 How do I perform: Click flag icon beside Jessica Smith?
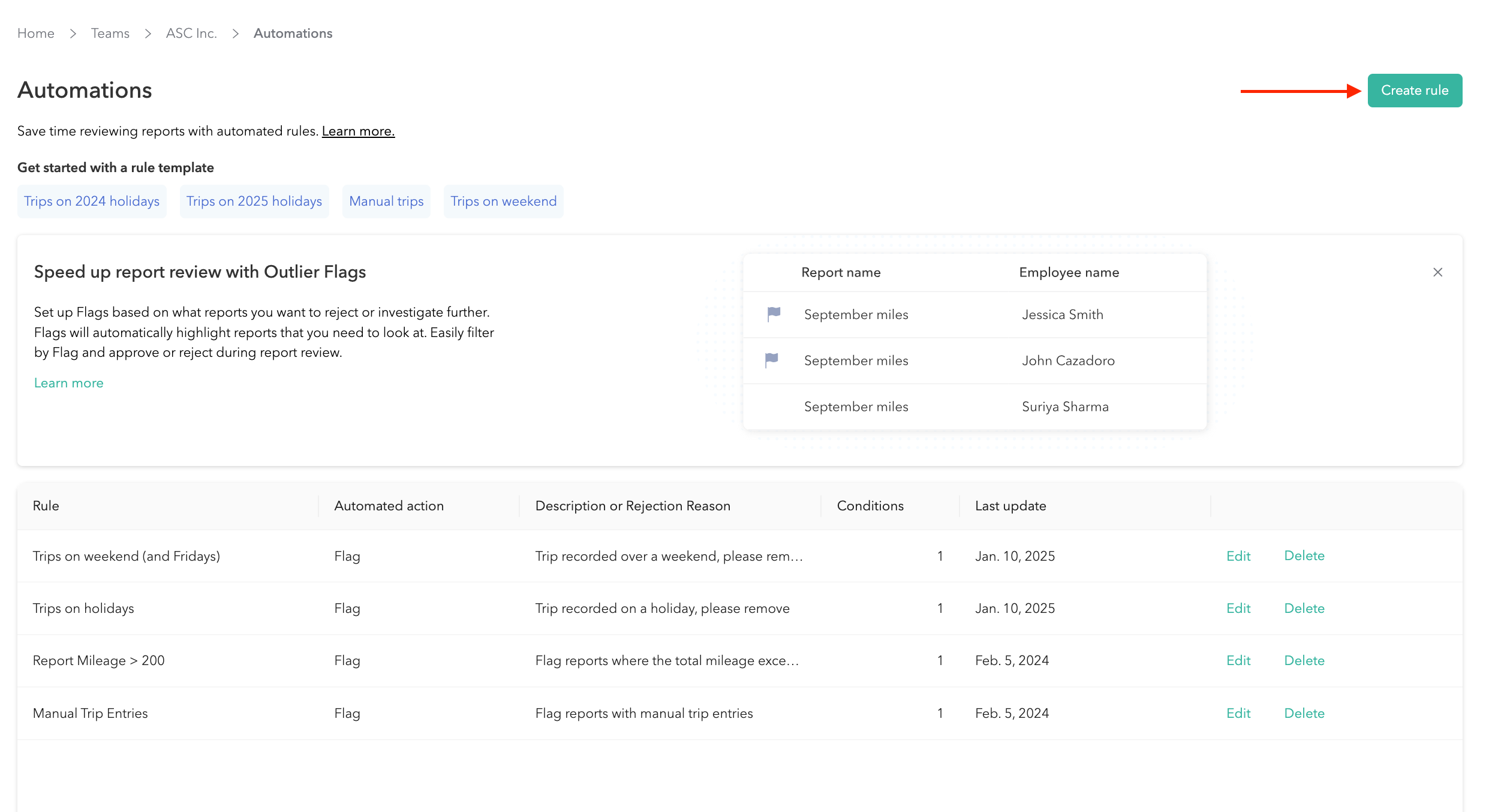tap(774, 314)
